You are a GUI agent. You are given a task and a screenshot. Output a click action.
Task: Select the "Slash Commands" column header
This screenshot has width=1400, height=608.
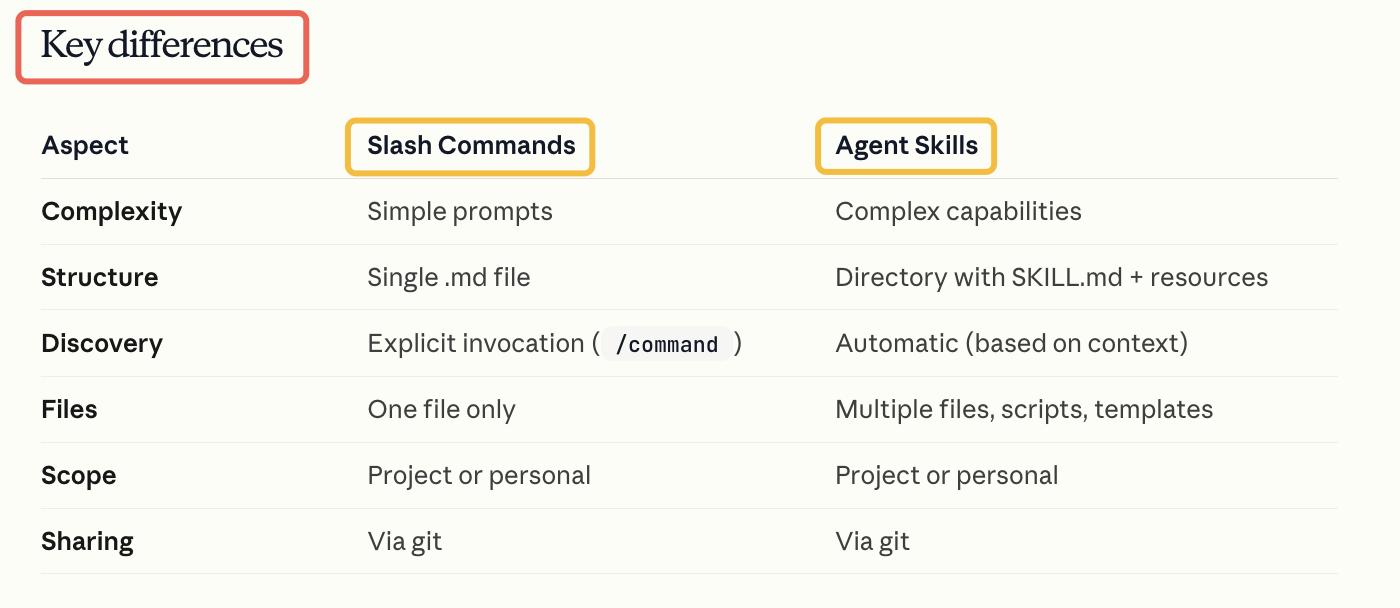point(471,146)
